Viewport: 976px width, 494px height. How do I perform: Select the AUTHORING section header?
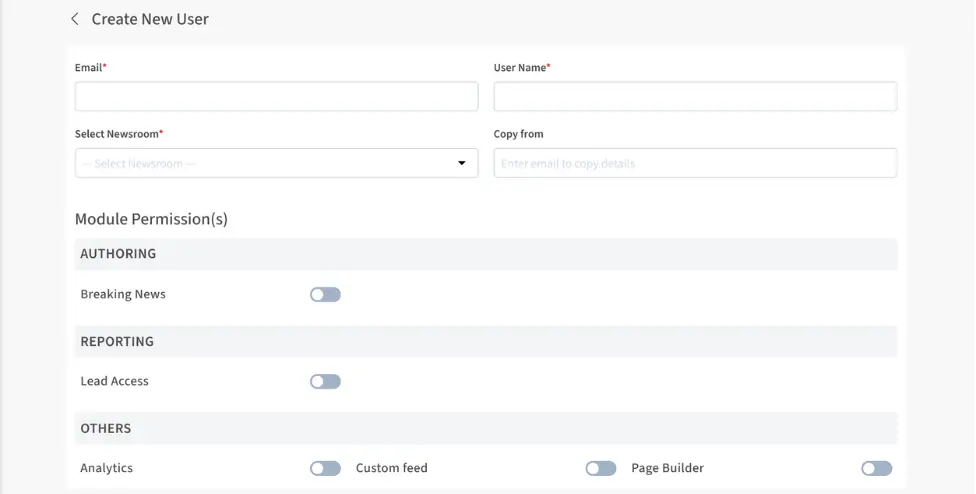tap(486, 254)
